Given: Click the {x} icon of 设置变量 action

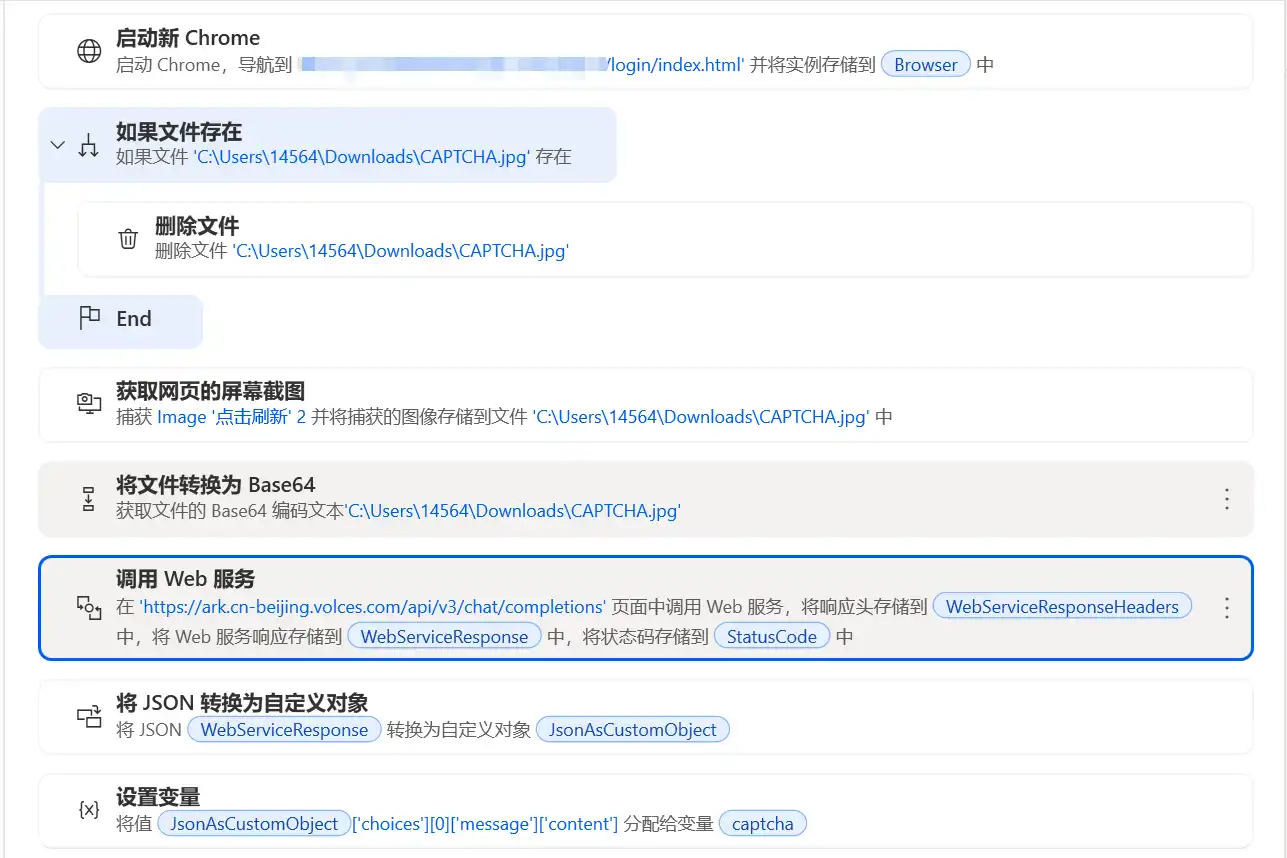Looking at the screenshot, I should click(89, 810).
